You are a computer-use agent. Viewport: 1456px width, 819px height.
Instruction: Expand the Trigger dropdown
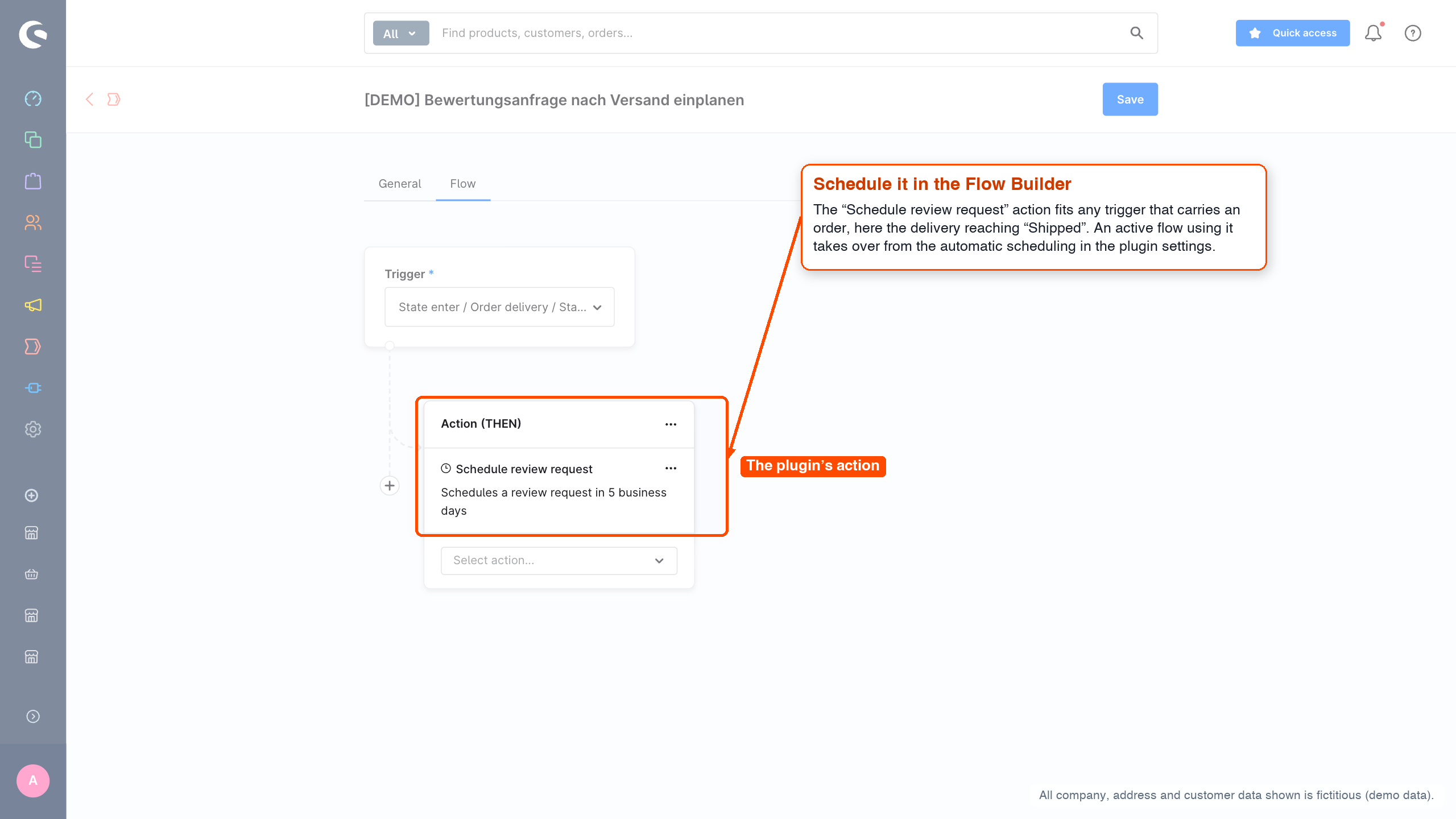[x=499, y=307]
